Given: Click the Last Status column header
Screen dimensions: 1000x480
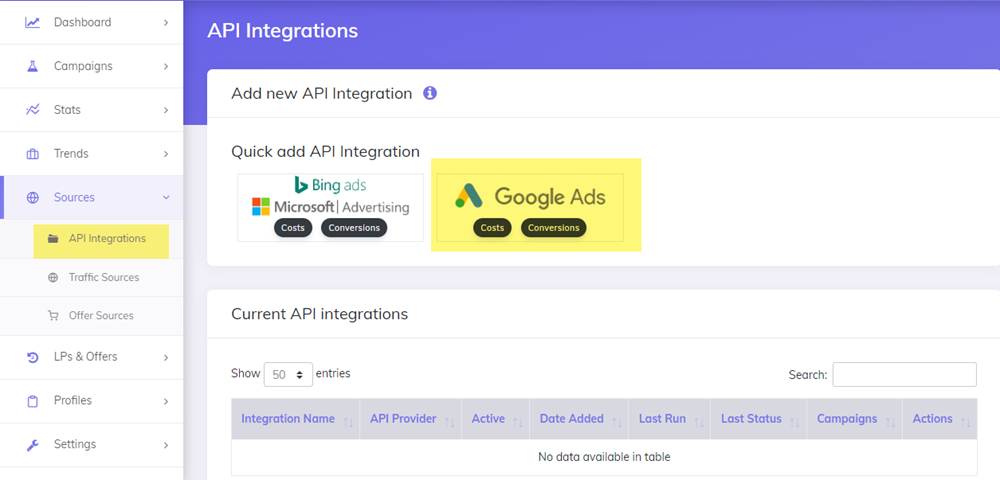Looking at the screenshot, I should click(759, 419).
